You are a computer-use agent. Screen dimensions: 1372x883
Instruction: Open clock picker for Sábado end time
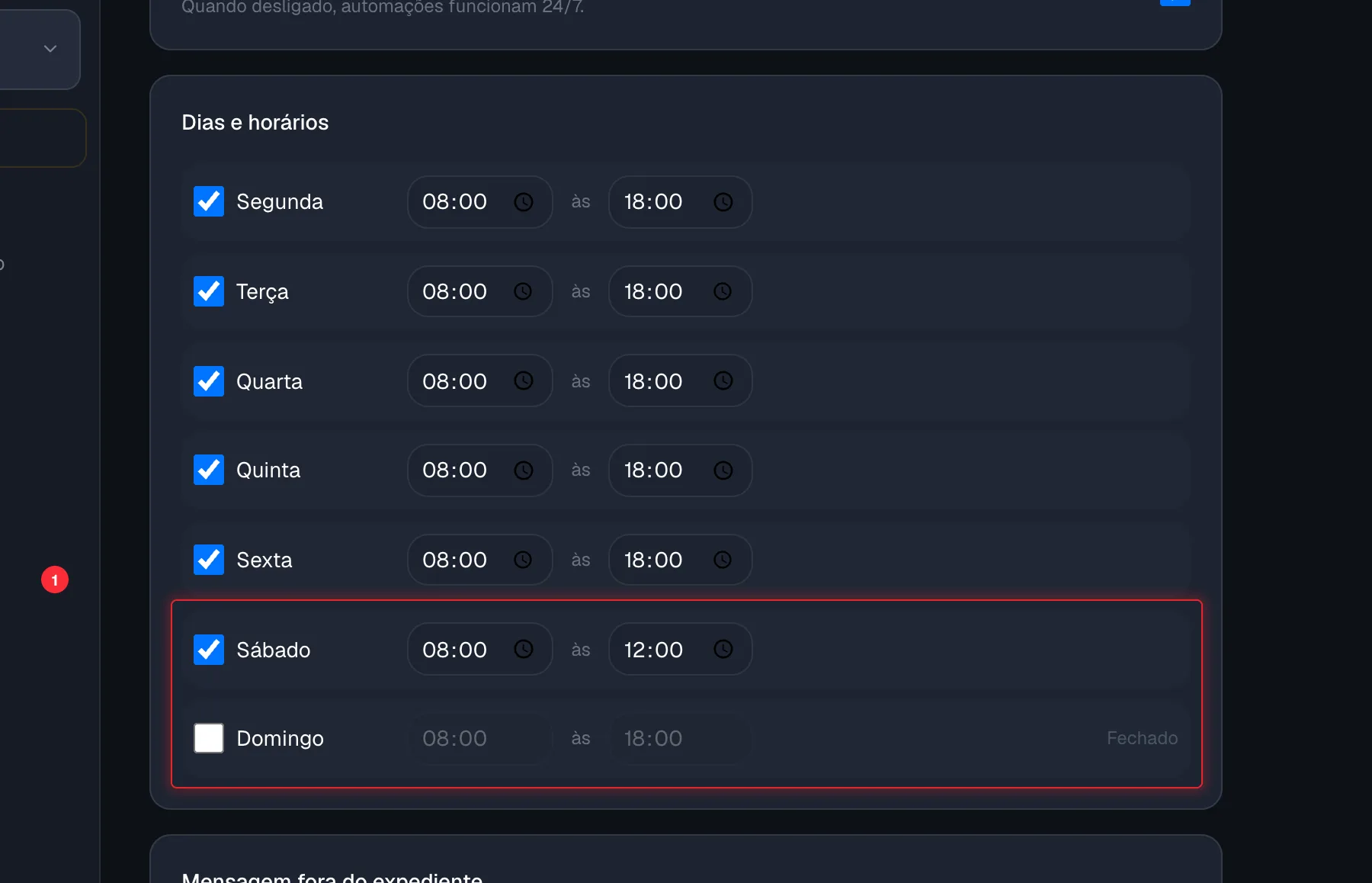click(x=723, y=649)
